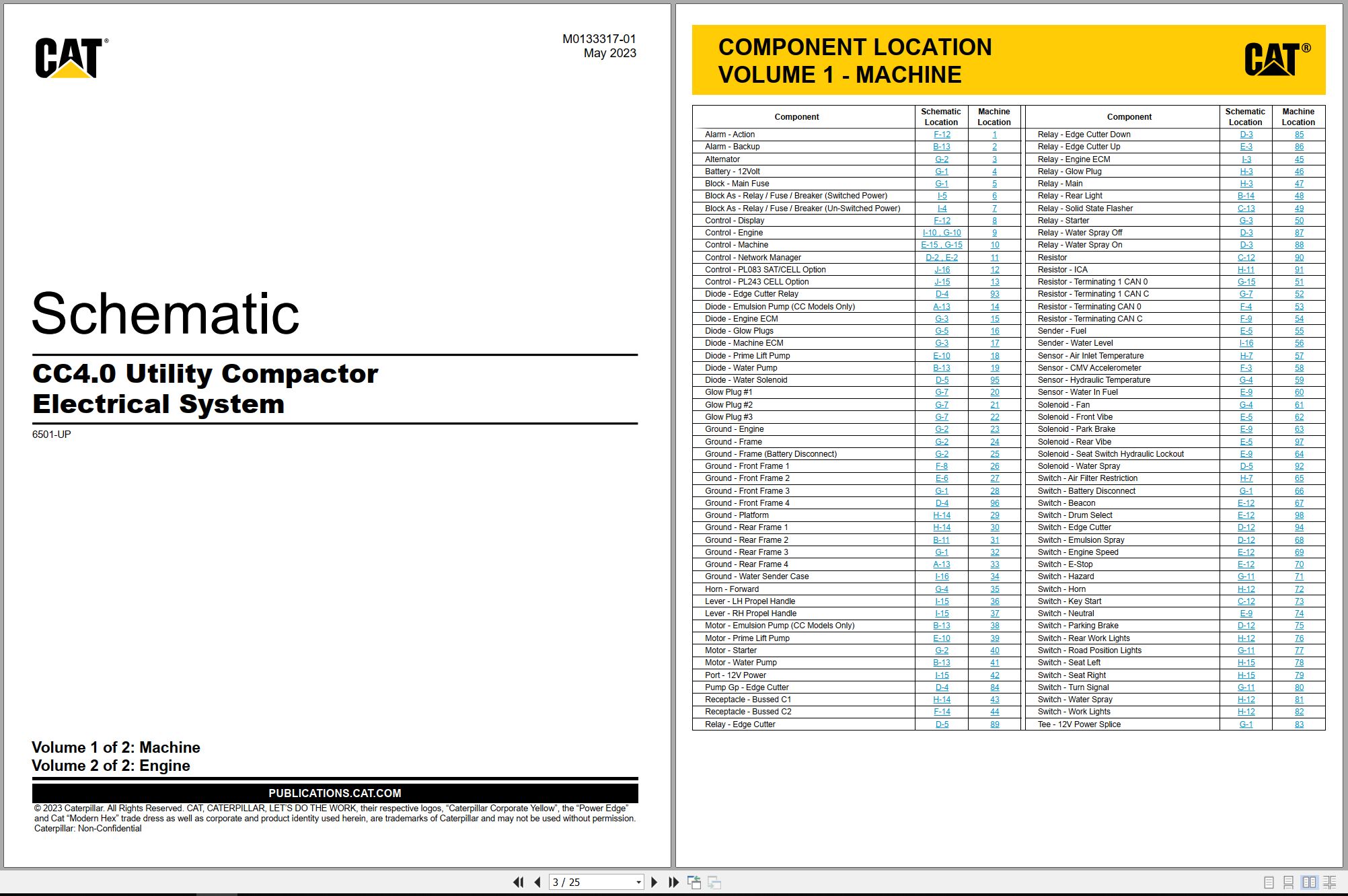Jump to the last page
Viewport: 1348px width, 896px height.
(x=673, y=882)
